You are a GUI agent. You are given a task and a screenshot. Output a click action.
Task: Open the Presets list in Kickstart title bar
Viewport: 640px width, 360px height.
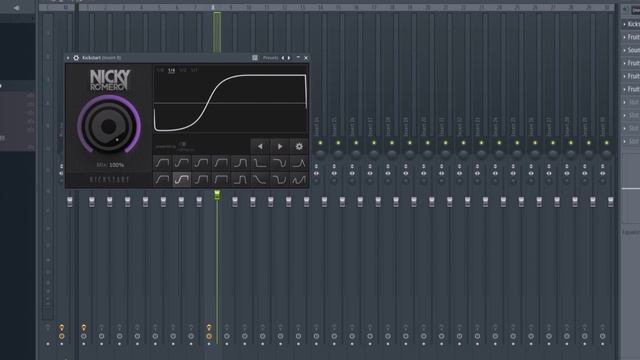tap(270, 58)
